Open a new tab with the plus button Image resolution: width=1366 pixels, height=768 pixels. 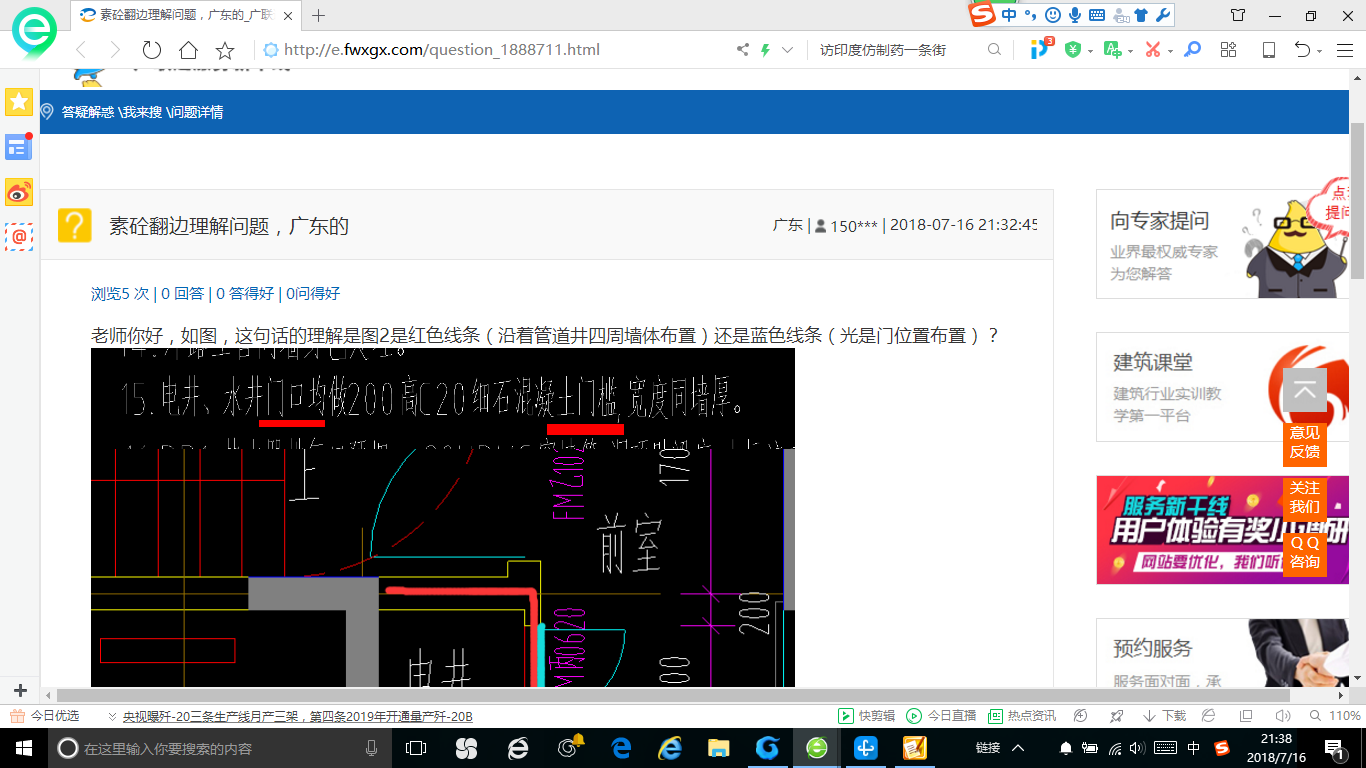click(x=319, y=15)
